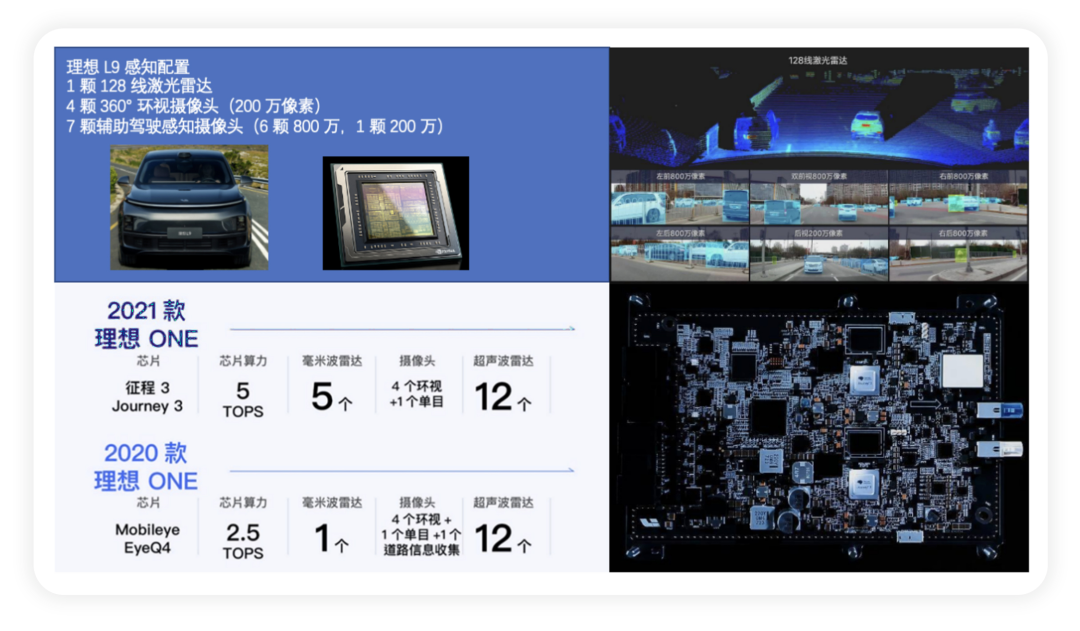Select the 左后800万像素 camera view

tap(680, 254)
